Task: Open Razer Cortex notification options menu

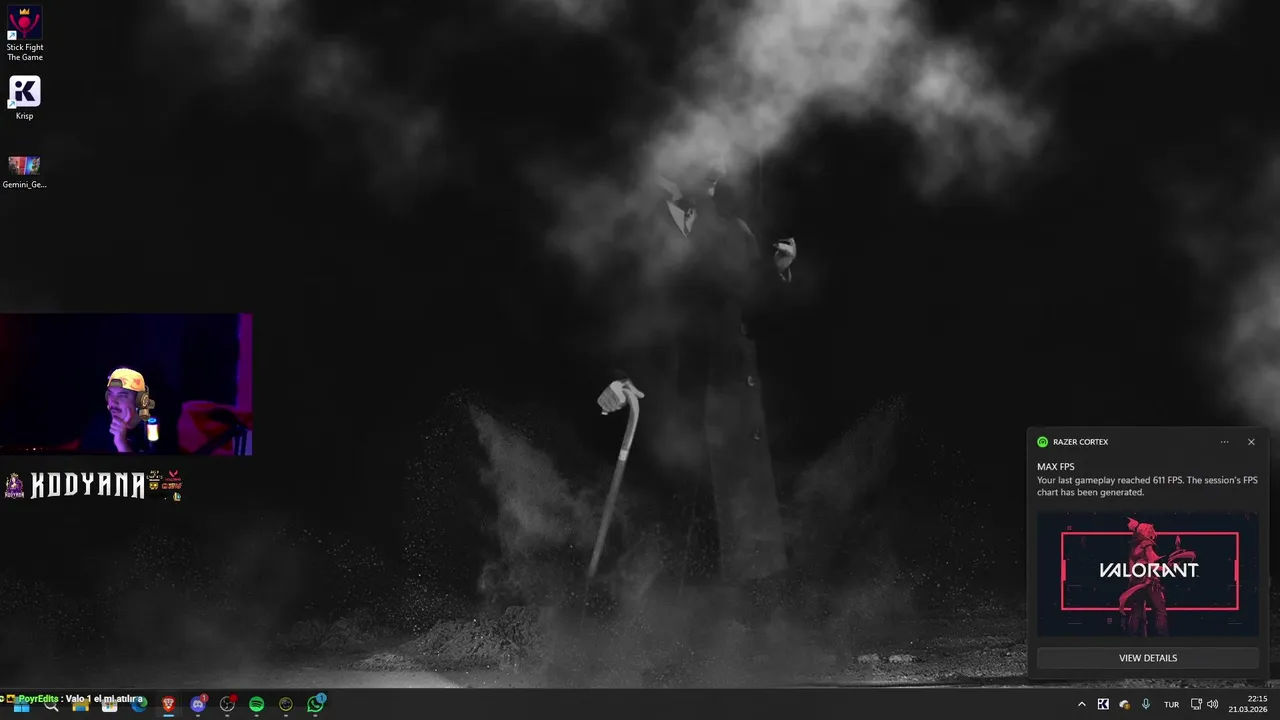Action: (1224, 442)
